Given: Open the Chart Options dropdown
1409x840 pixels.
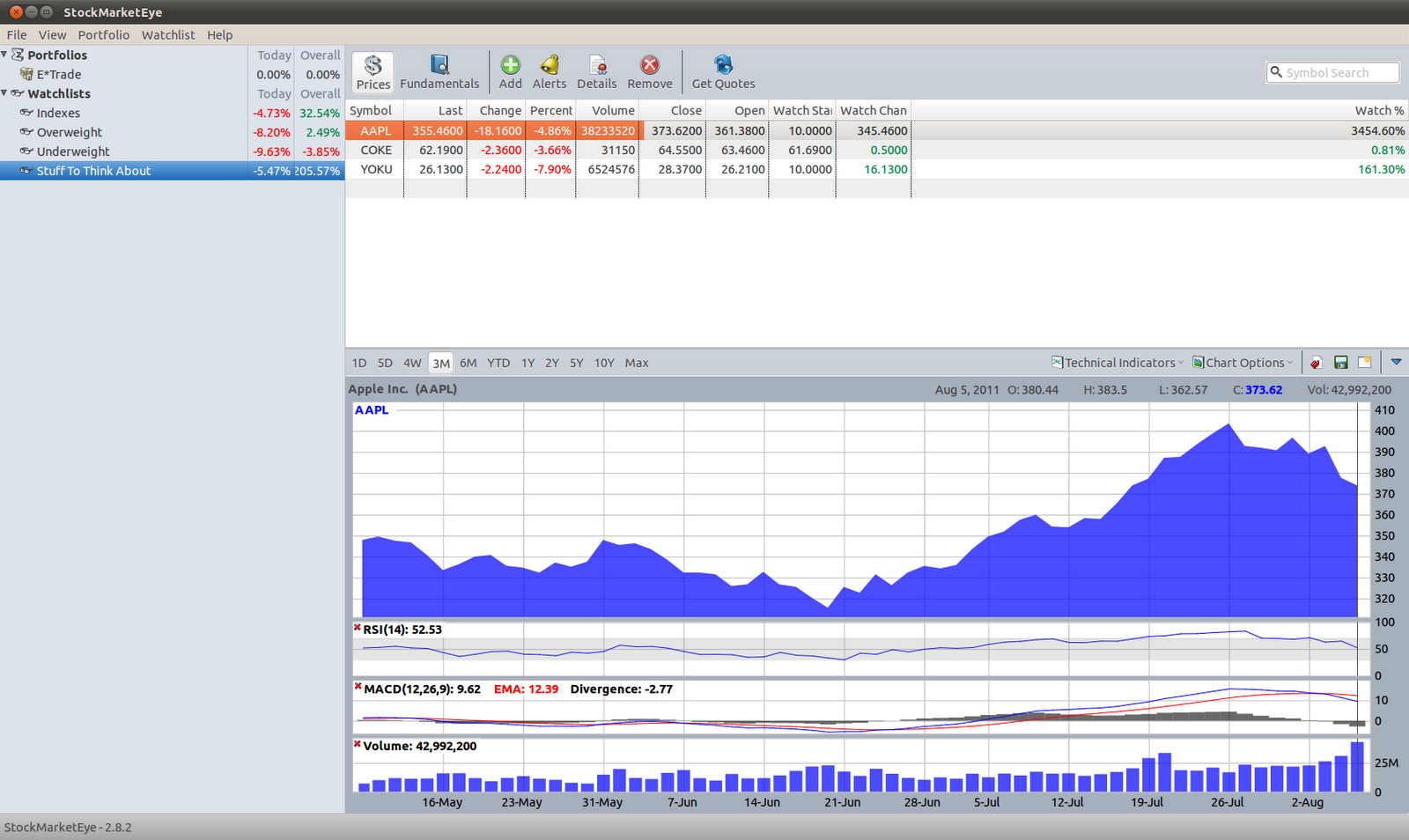Looking at the screenshot, I should pyautogui.click(x=1243, y=363).
